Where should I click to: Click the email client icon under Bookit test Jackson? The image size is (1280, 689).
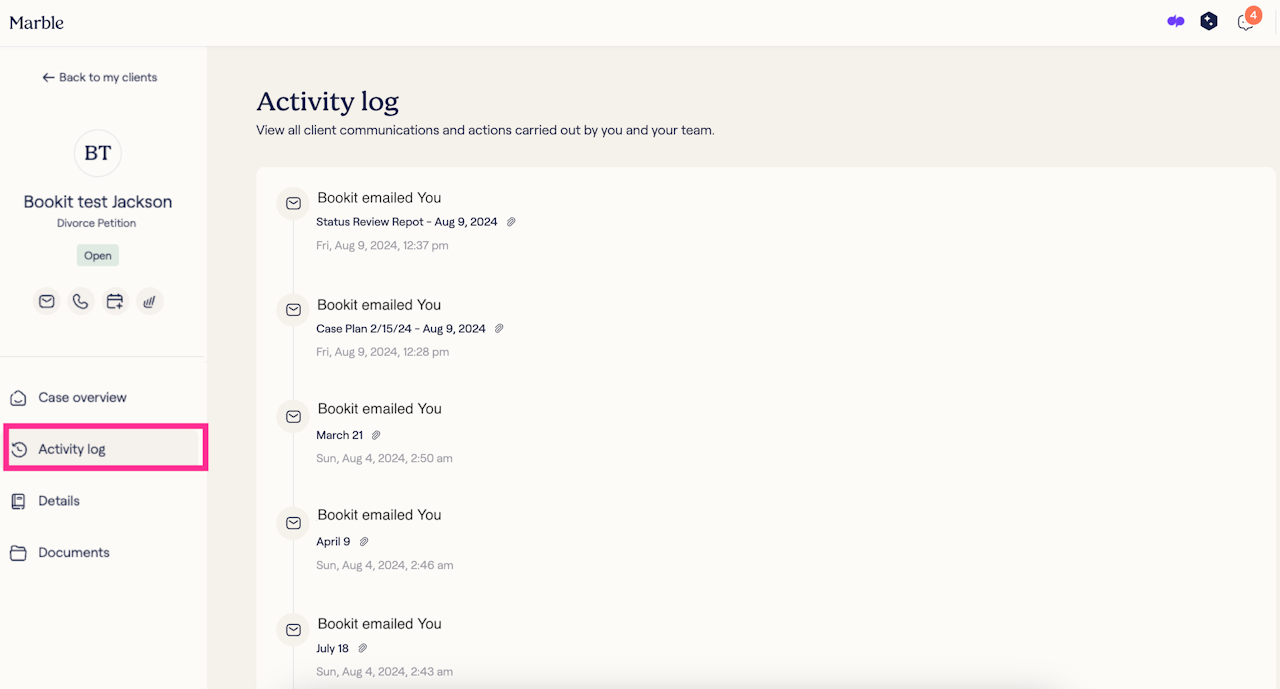click(x=47, y=301)
